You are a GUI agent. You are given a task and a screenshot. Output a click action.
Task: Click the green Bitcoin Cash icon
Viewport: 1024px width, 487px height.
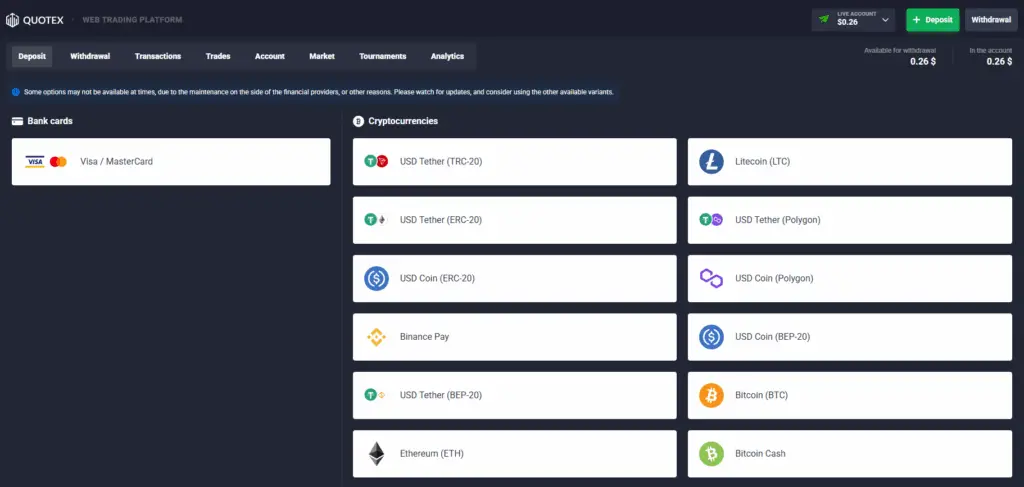(x=711, y=454)
